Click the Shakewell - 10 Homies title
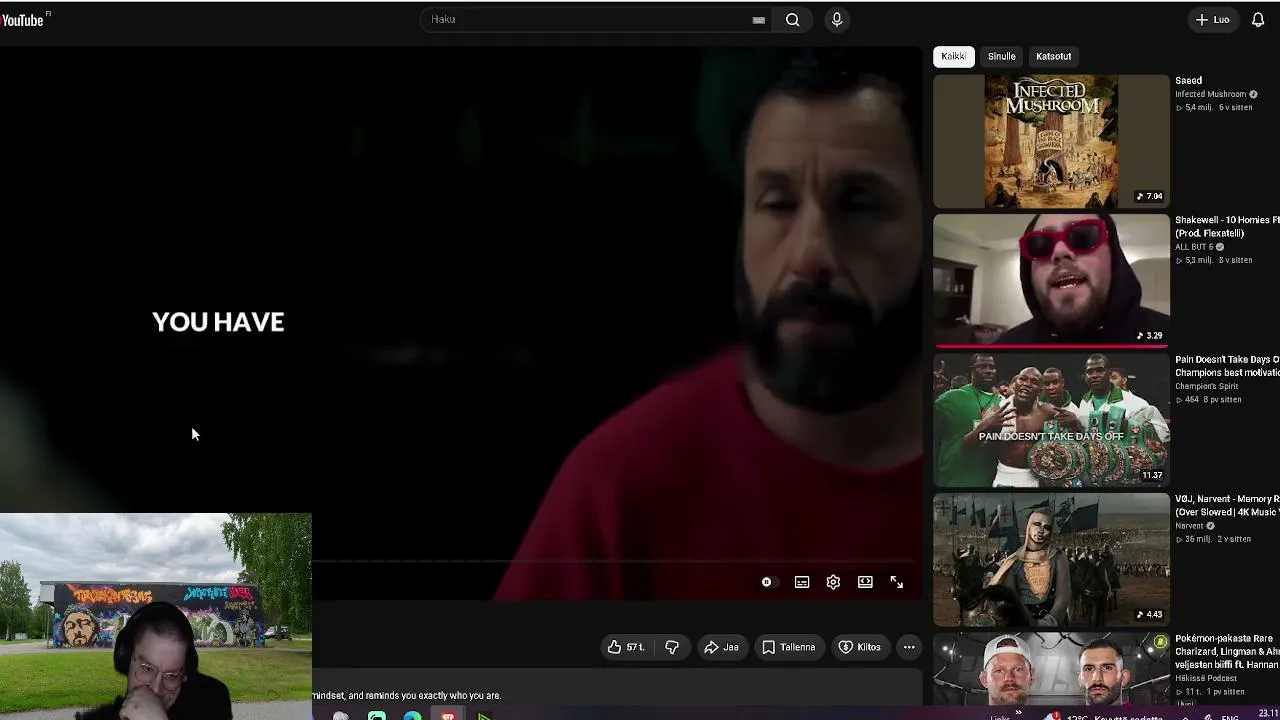The image size is (1280, 720). click(x=1227, y=226)
